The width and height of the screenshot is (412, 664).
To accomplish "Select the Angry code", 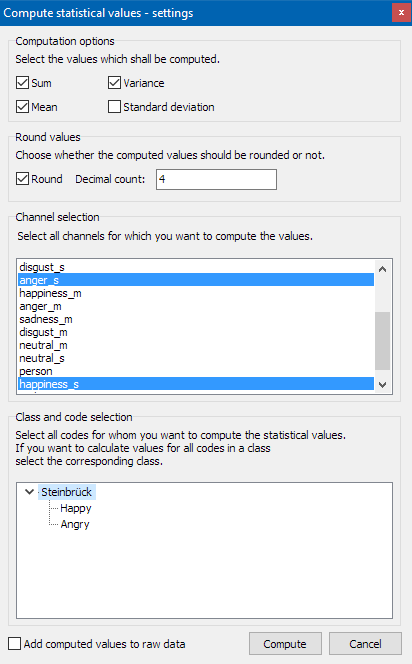I will tap(75, 524).
